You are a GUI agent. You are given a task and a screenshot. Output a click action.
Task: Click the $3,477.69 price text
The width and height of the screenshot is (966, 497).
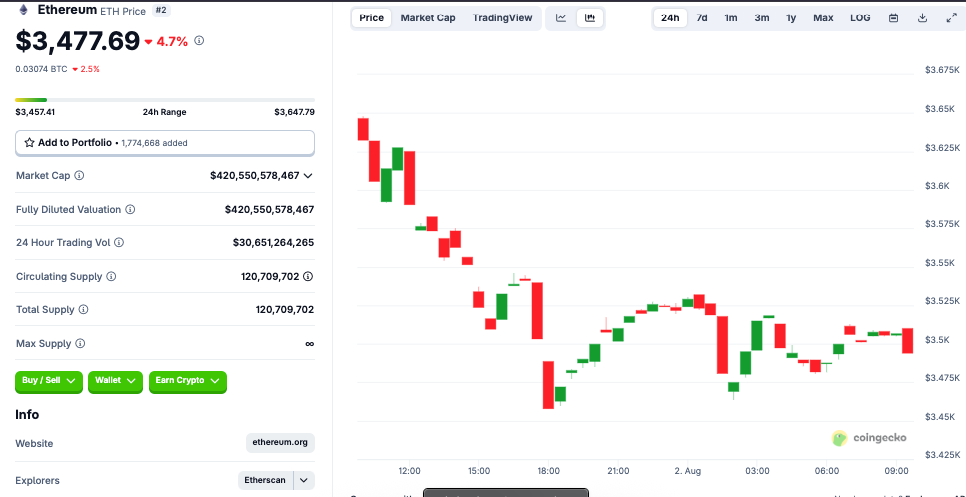coord(78,41)
